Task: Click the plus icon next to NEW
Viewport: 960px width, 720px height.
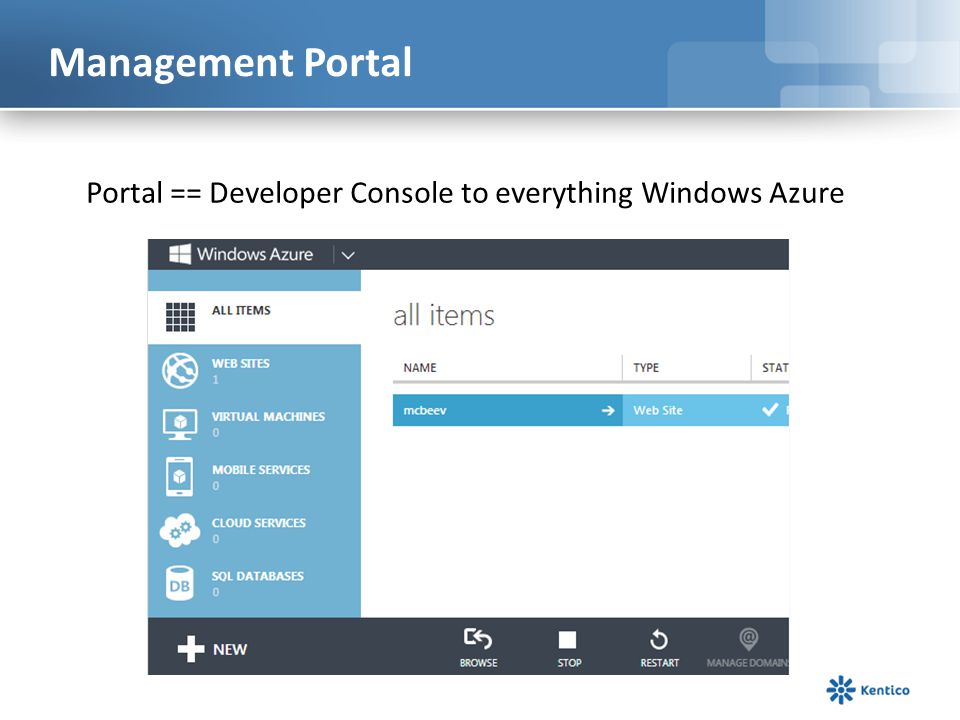Action: [191, 649]
